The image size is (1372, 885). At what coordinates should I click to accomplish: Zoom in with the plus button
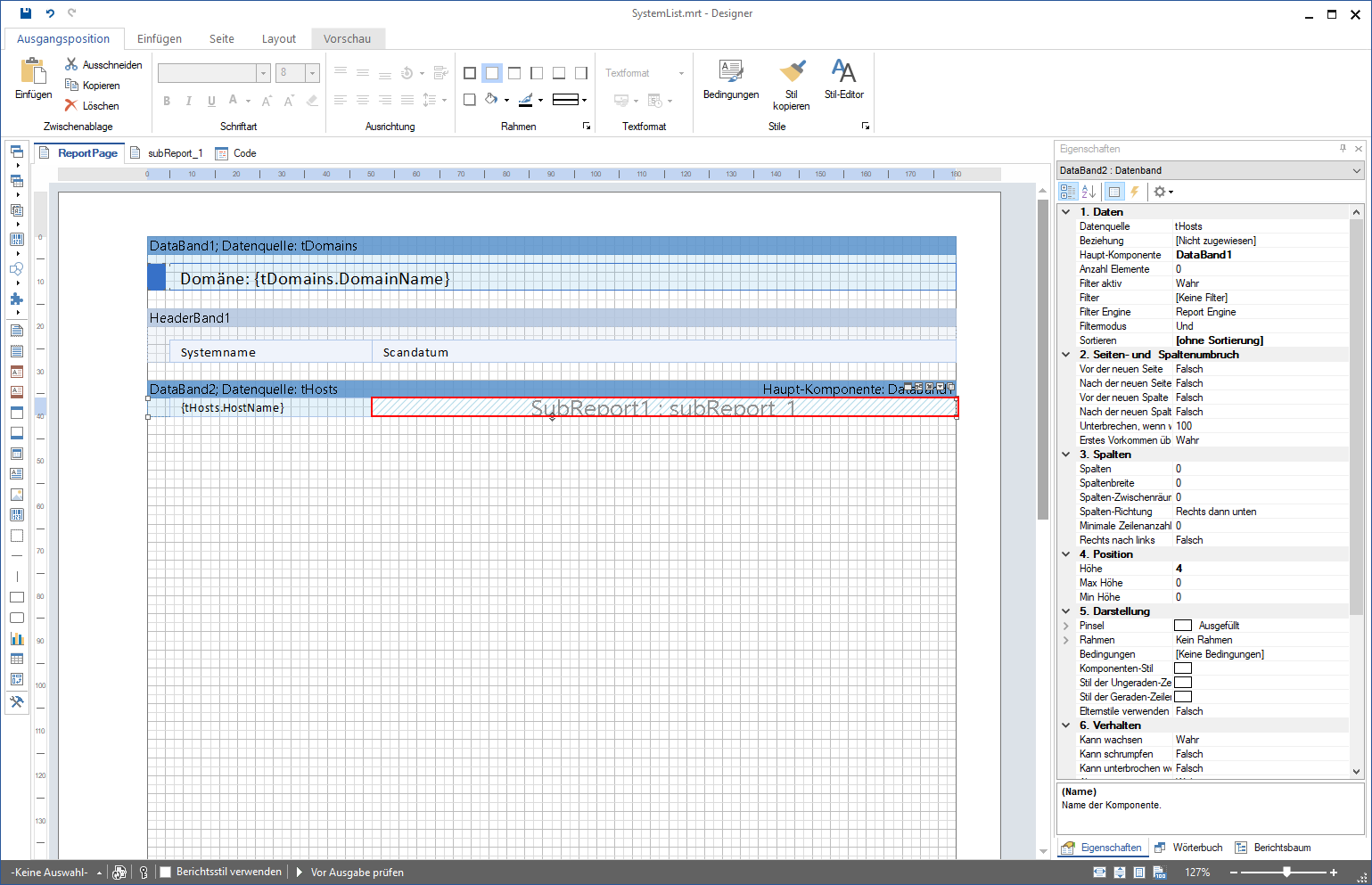[1334, 873]
